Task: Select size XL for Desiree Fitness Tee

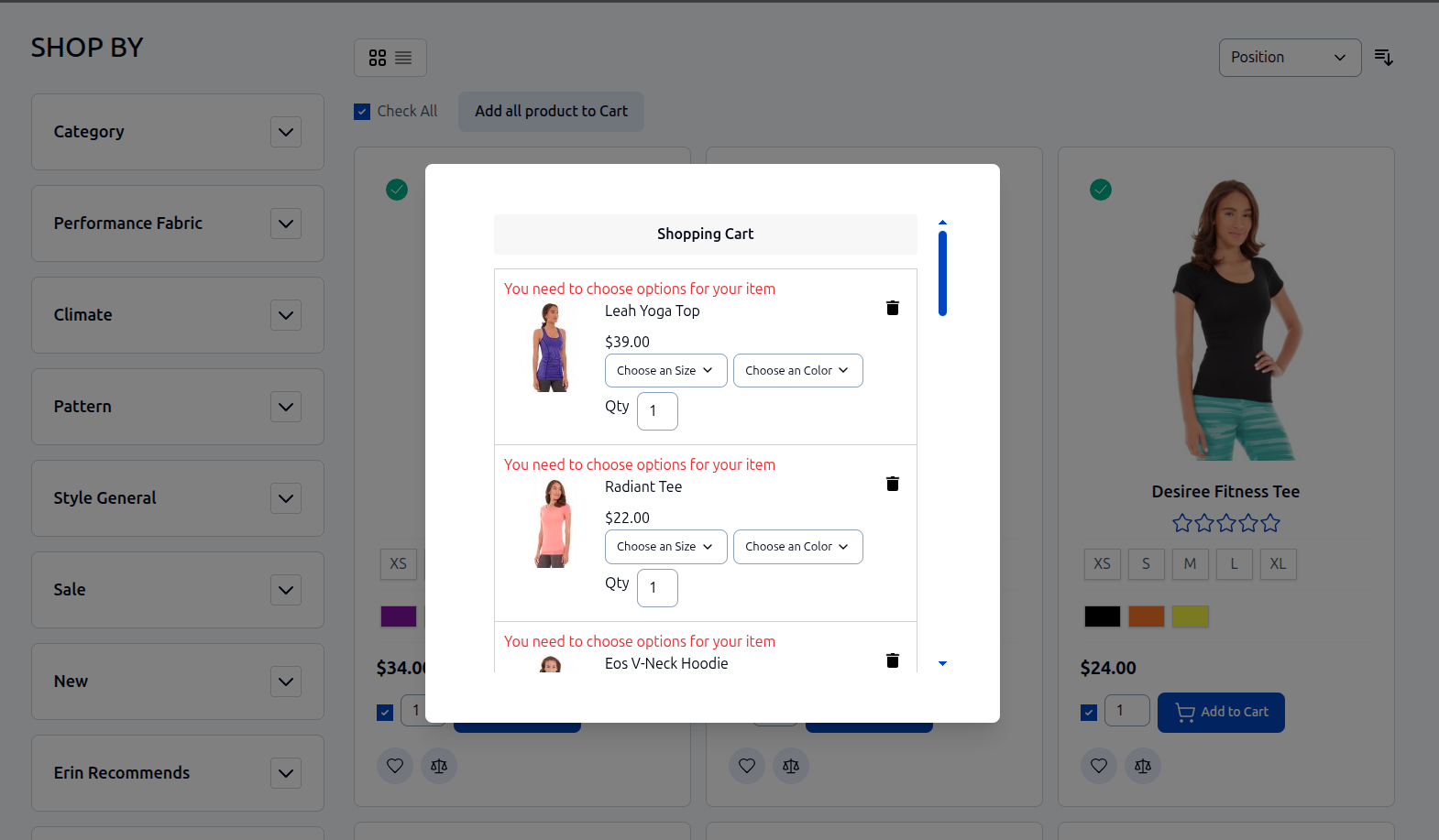Action: pos(1278,564)
